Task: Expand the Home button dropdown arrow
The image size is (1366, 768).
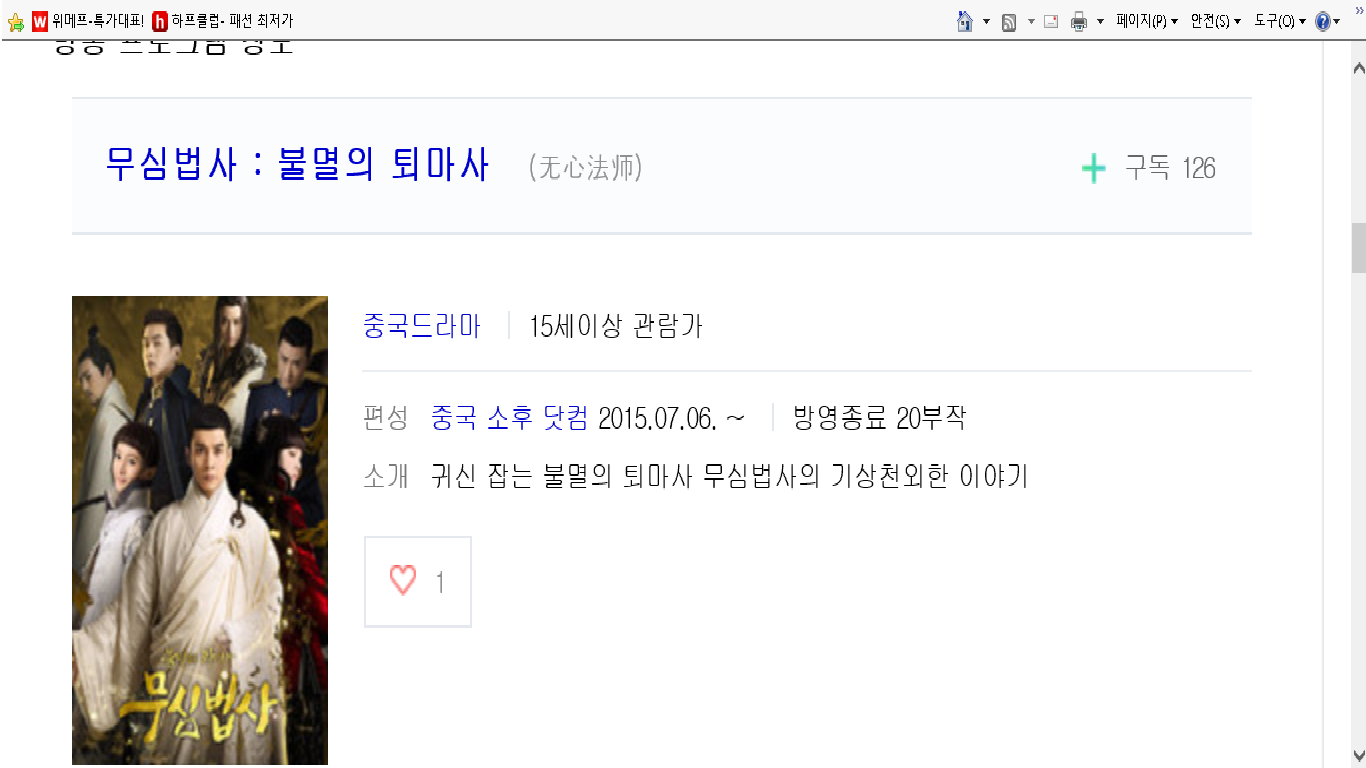Action: (x=986, y=21)
